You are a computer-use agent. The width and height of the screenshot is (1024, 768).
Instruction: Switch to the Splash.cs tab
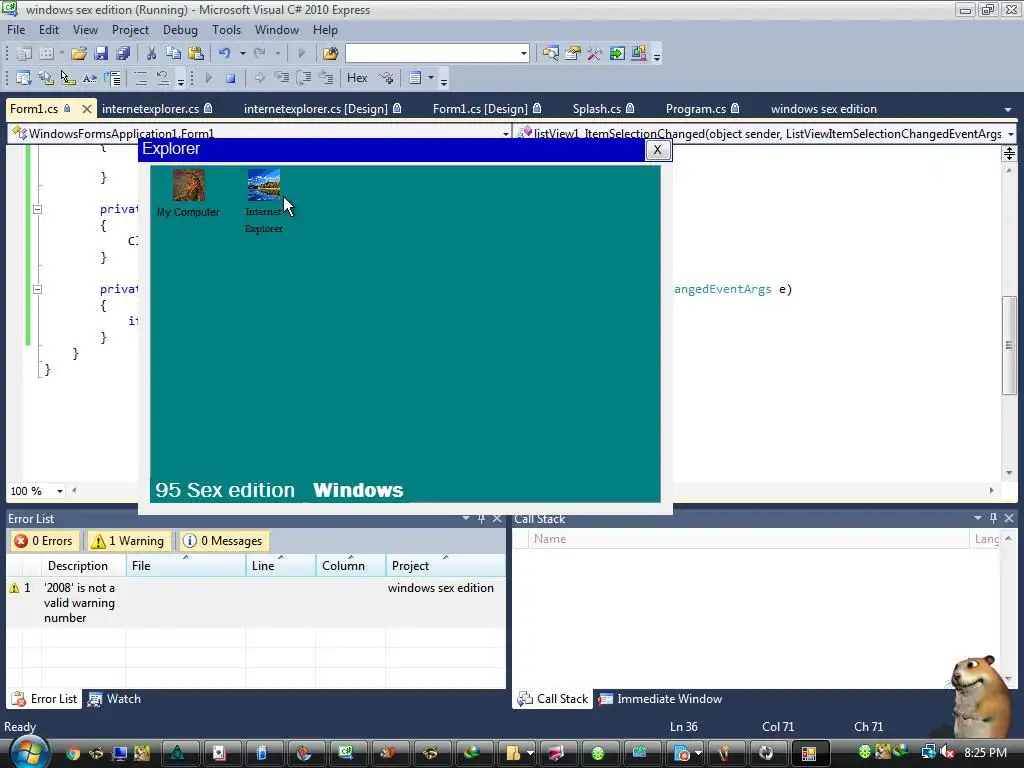[x=603, y=109]
